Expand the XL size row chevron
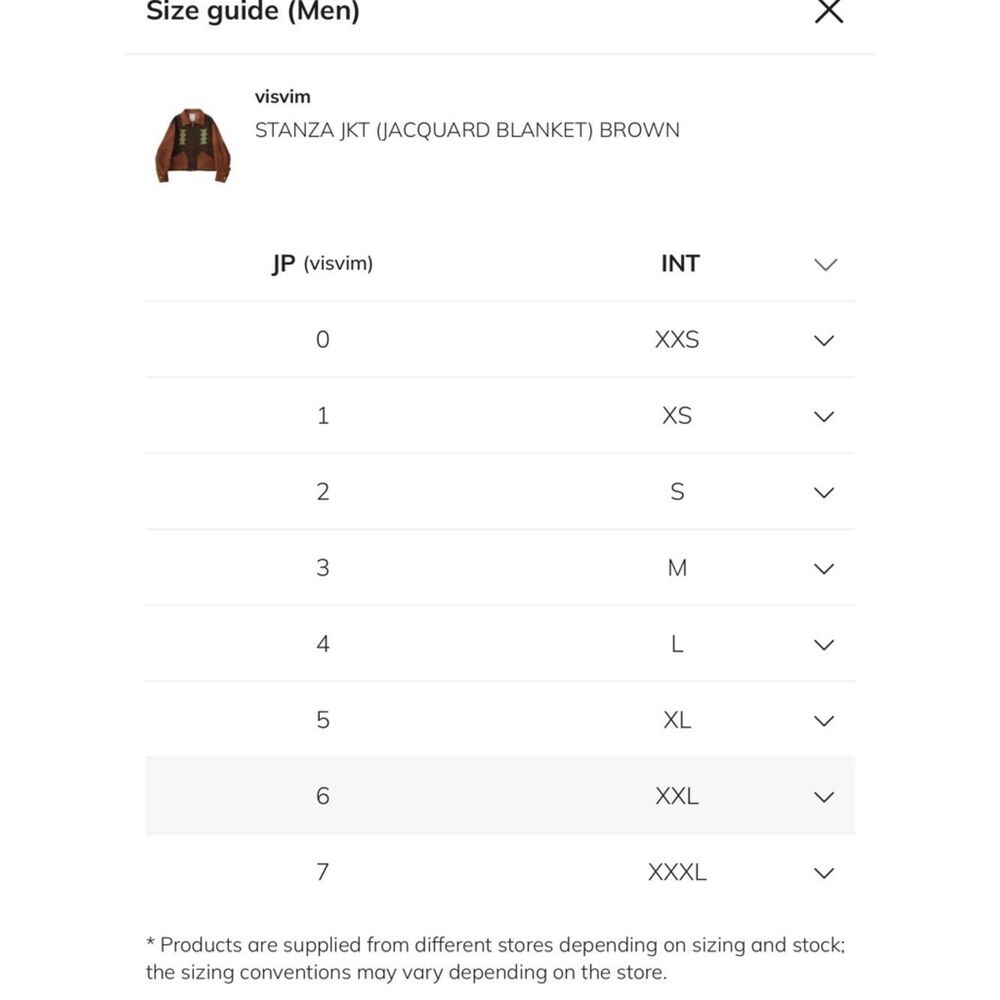The height and width of the screenshot is (1000, 1000). tap(824, 721)
